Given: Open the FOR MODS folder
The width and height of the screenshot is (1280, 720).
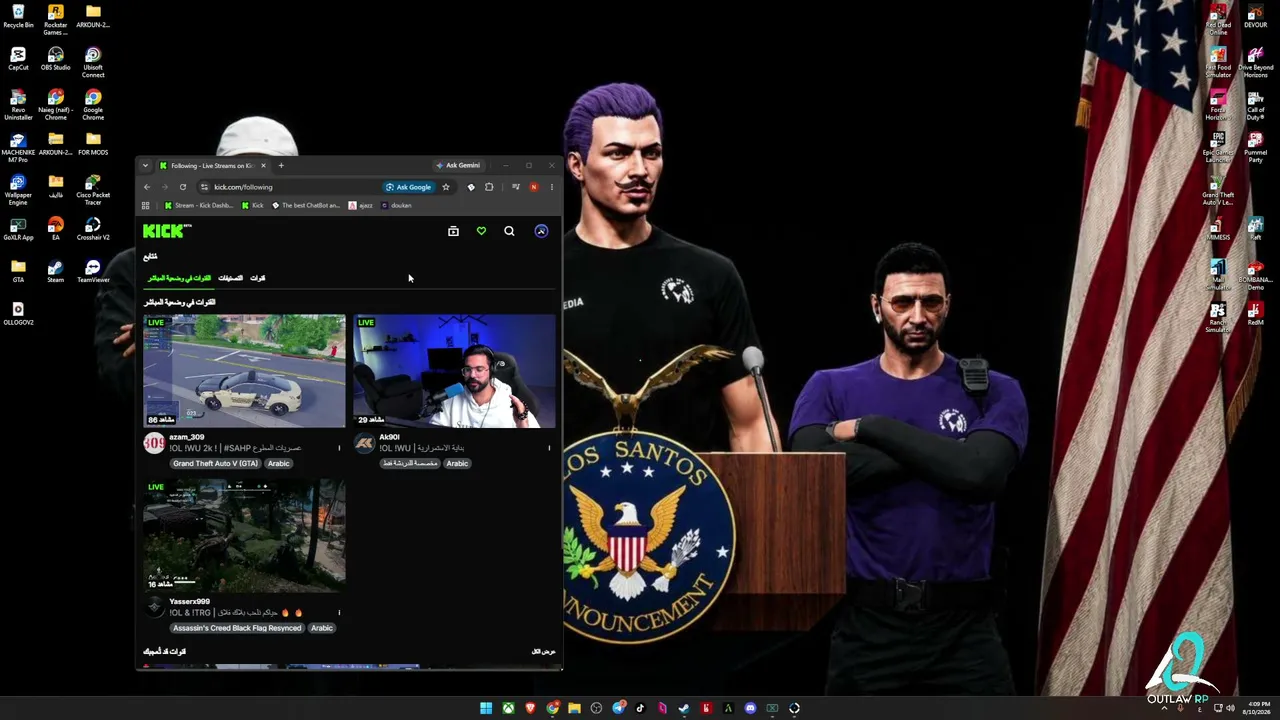Looking at the screenshot, I should tap(93, 144).
